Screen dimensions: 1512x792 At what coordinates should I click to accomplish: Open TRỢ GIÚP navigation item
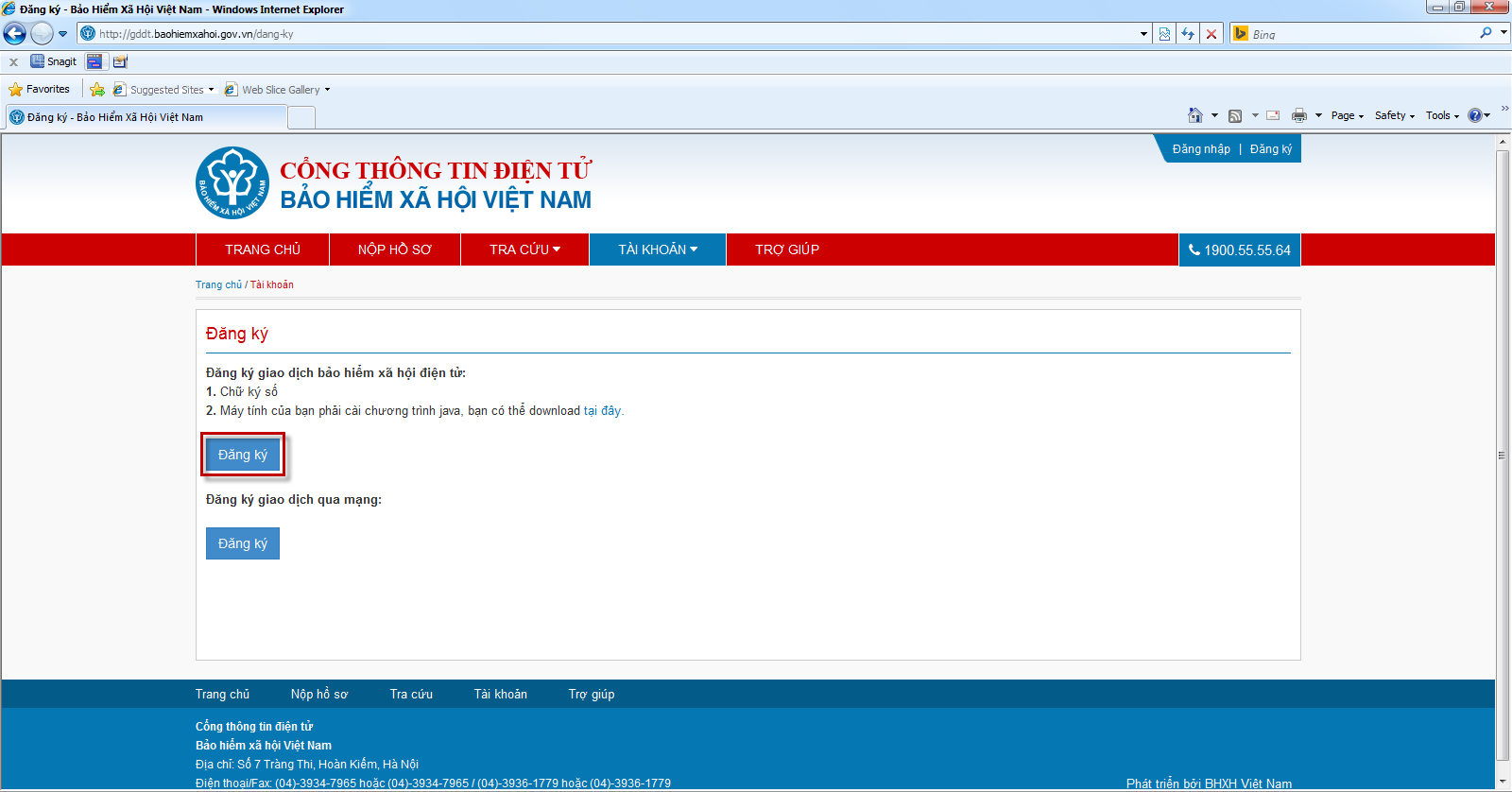point(787,250)
